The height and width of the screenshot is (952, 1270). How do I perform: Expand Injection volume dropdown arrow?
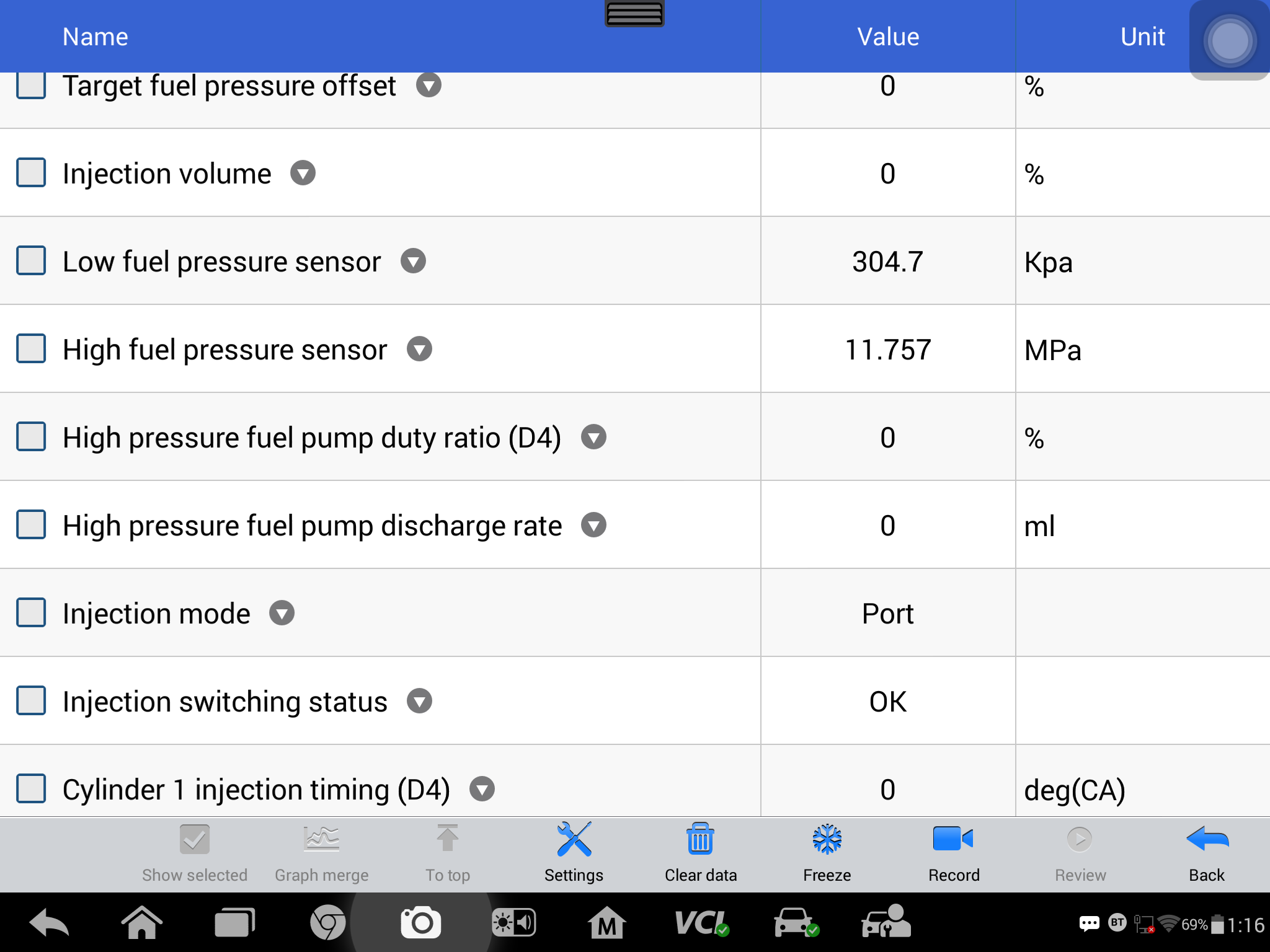pyautogui.click(x=303, y=173)
